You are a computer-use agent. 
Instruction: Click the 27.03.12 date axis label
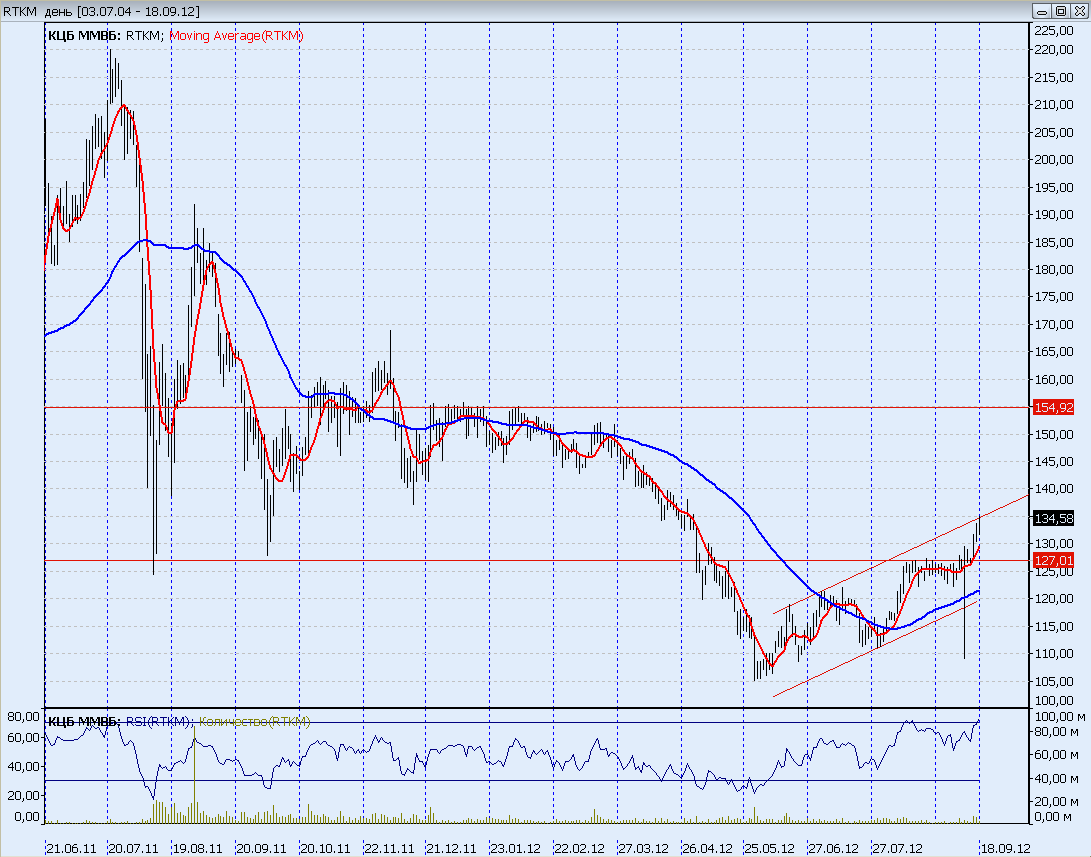(644, 849)
